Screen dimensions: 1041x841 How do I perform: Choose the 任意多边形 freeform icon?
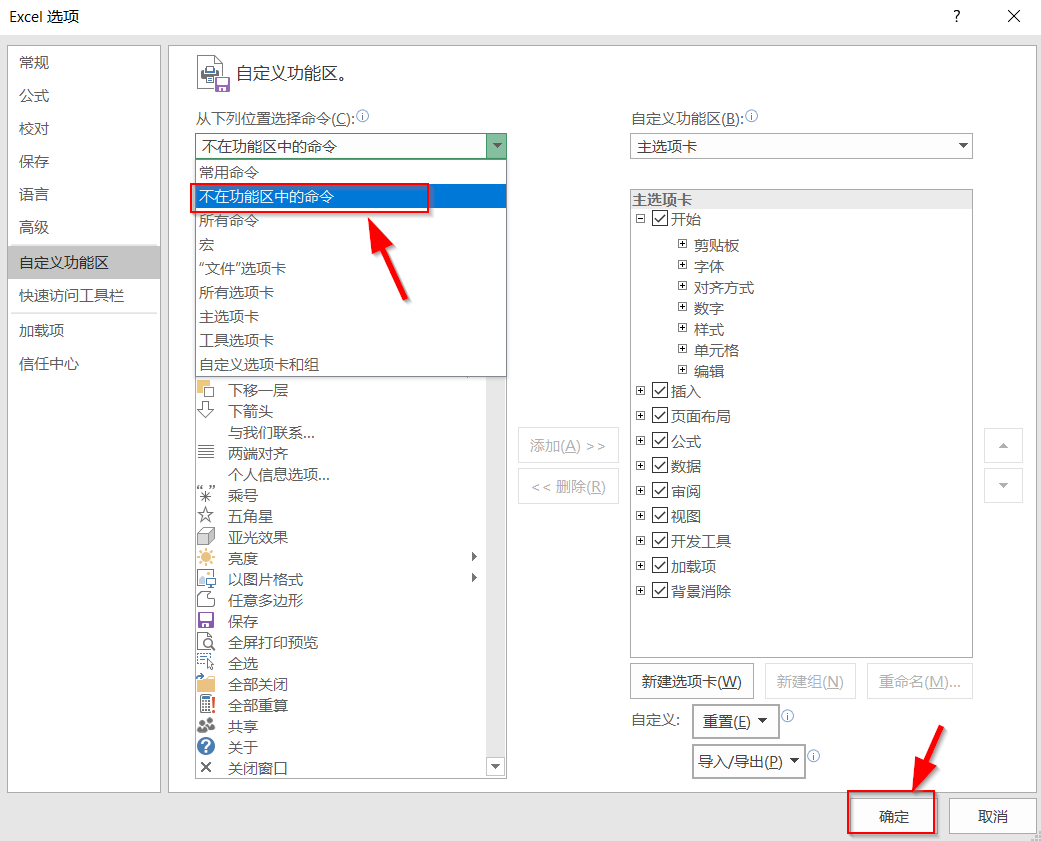coord(206,599)
